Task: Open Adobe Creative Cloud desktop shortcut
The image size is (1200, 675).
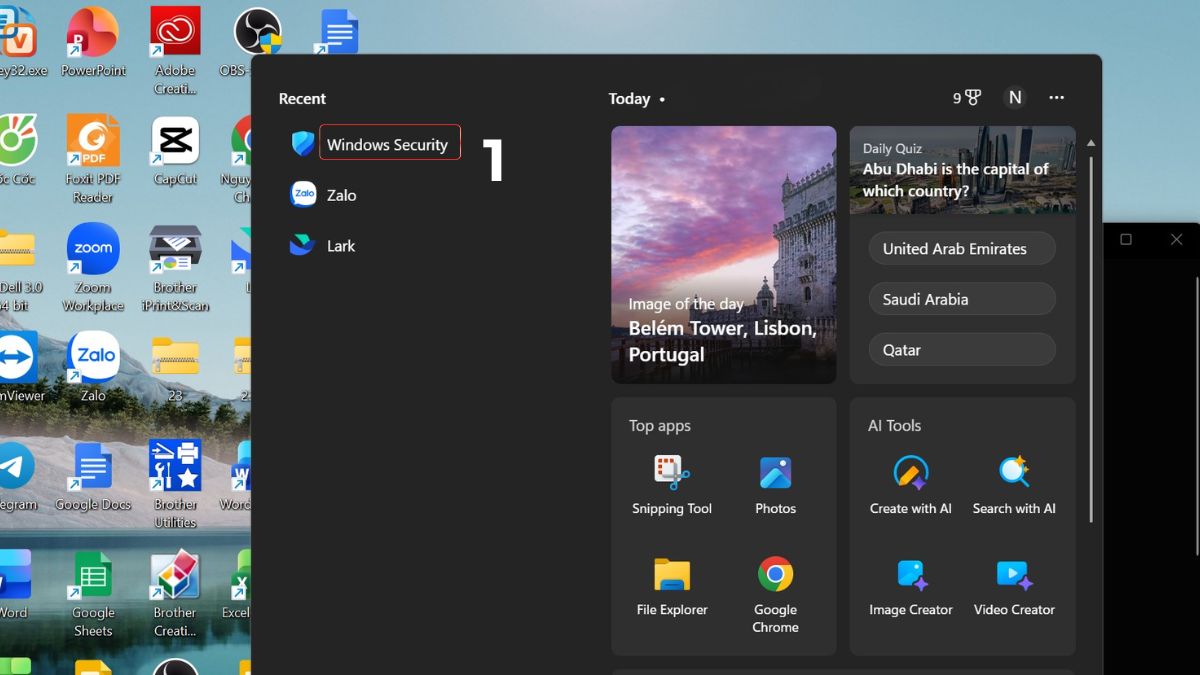Action: 175,50
